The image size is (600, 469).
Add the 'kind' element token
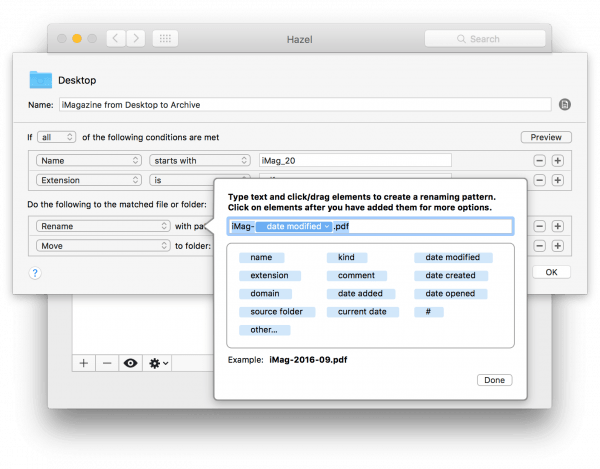347,257
